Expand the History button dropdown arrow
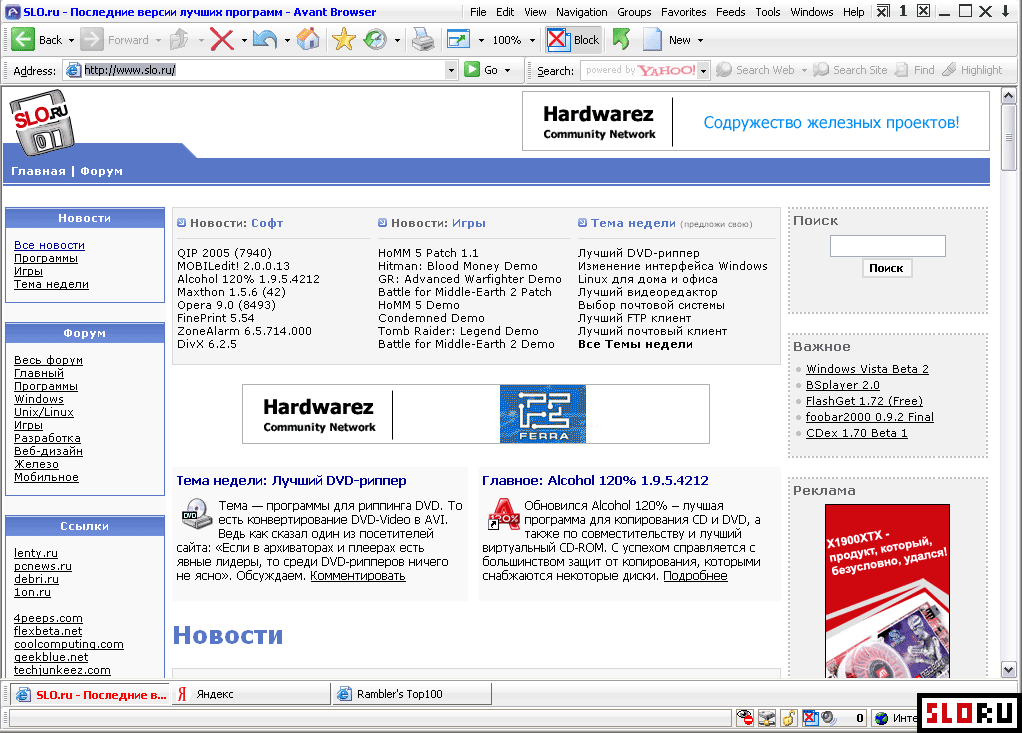 pyautogui.click(x=397, y=40)
